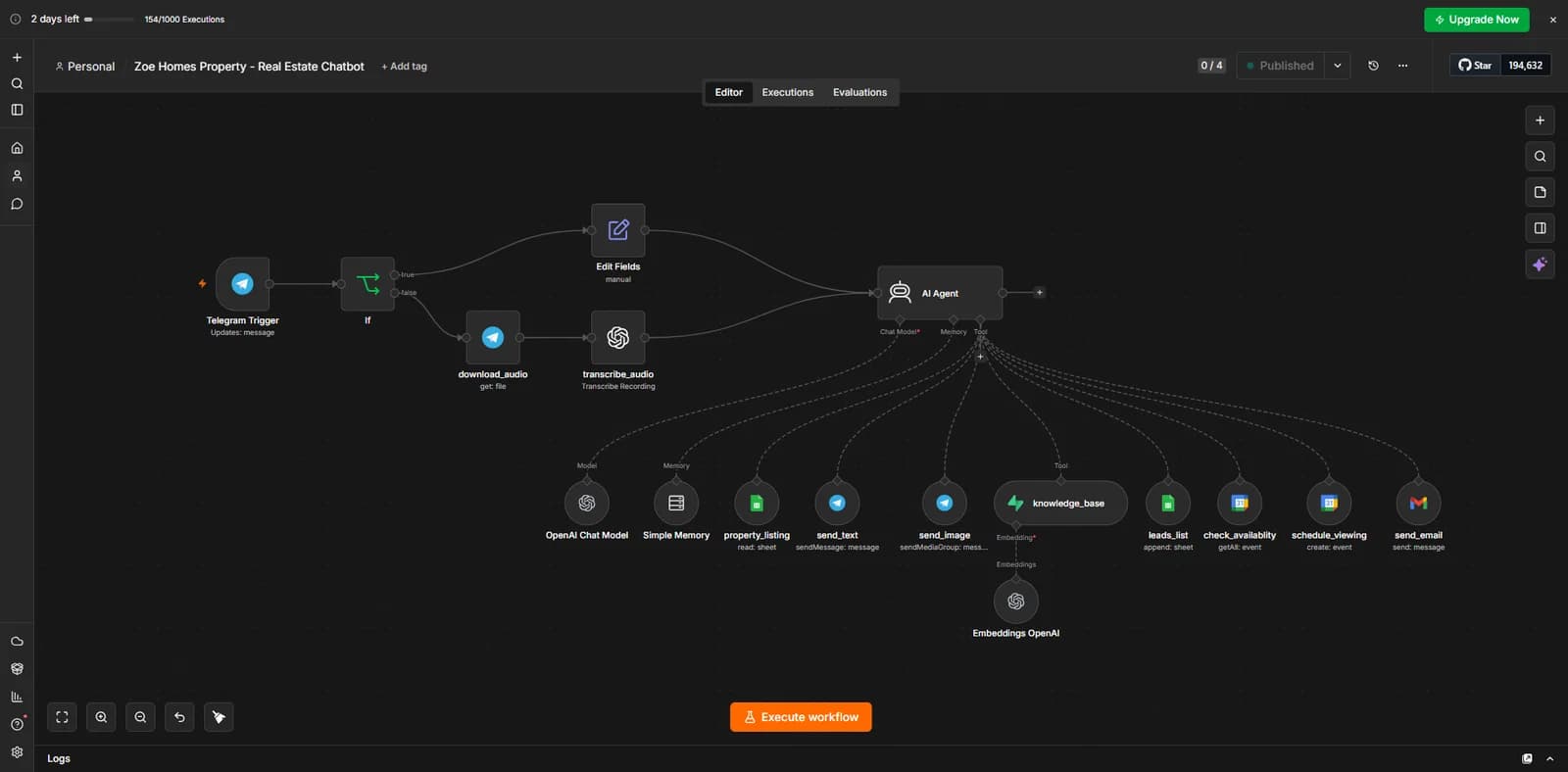Switch to the Editor tab
Viewport: 1568px width, 772px height.
pyautogui.click(x=728, y=92)
